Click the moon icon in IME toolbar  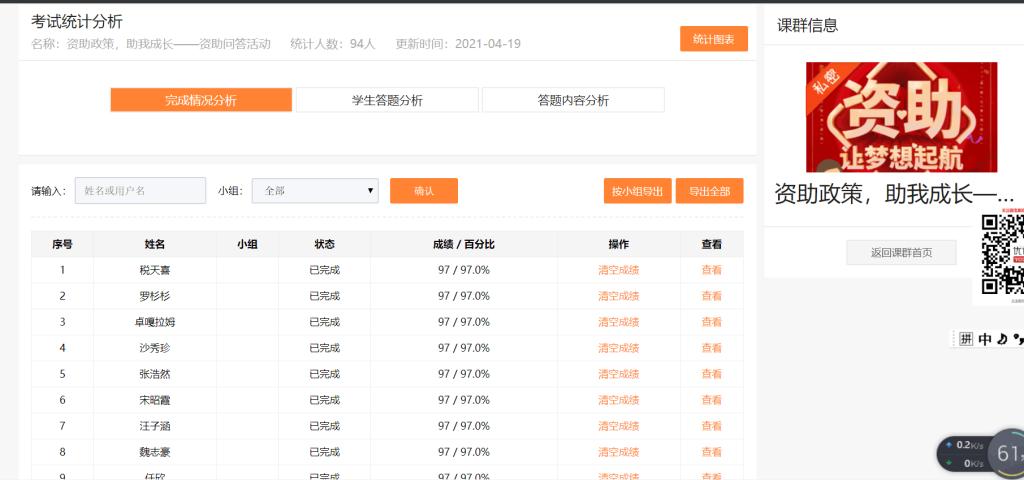coord(1003,339)
